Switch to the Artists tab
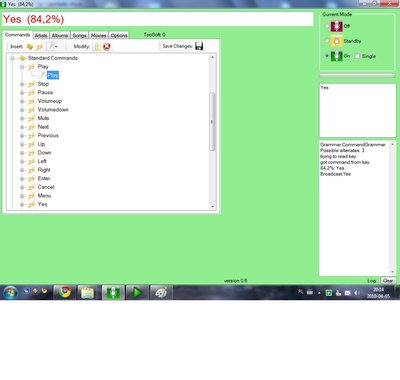The image size is (400, 380). pyautogui.click(x=41, y=35)
